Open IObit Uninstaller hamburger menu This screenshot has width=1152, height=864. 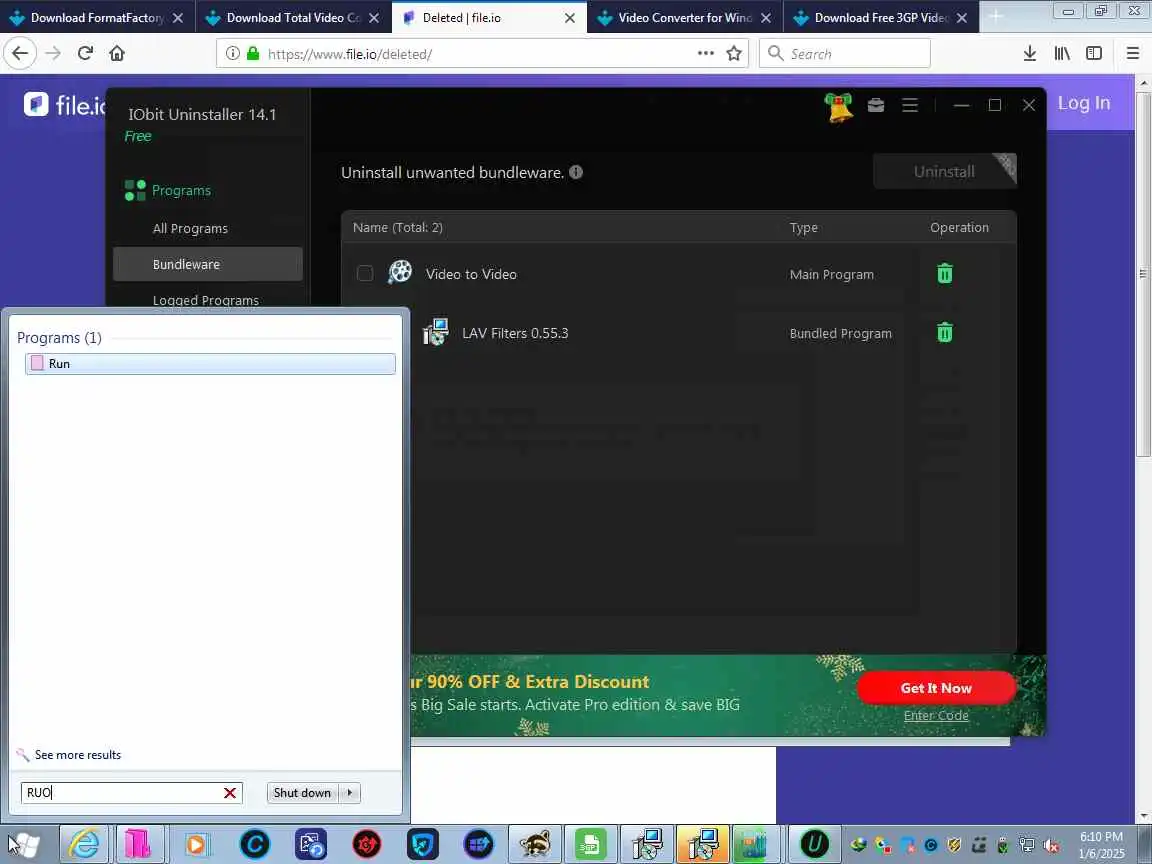click(910, 105)
